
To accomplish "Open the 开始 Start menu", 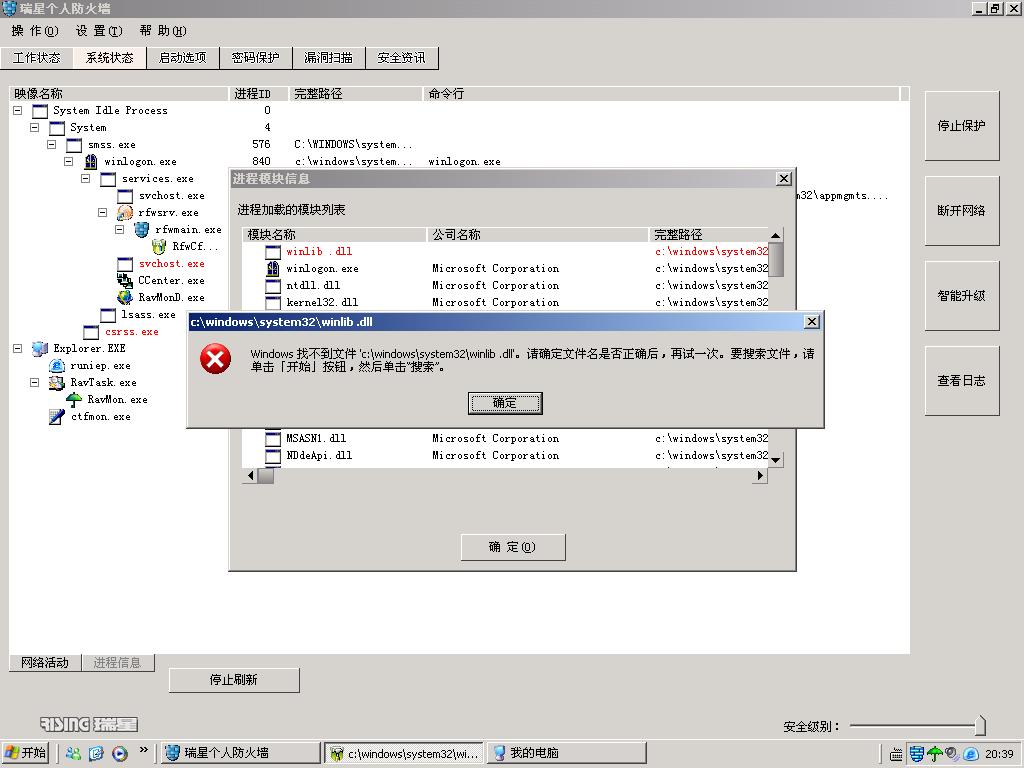I will coord(26,753).
